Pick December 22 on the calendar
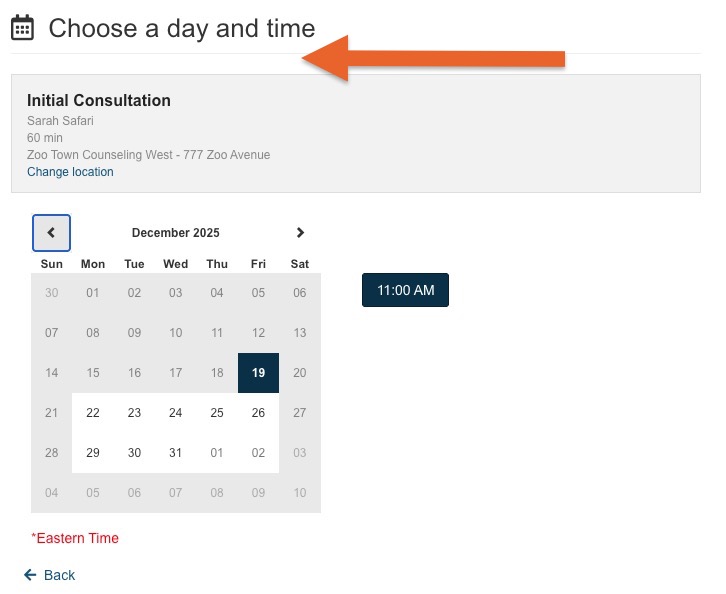The height and width of the screenshot is (594, 726). [93, 413]
